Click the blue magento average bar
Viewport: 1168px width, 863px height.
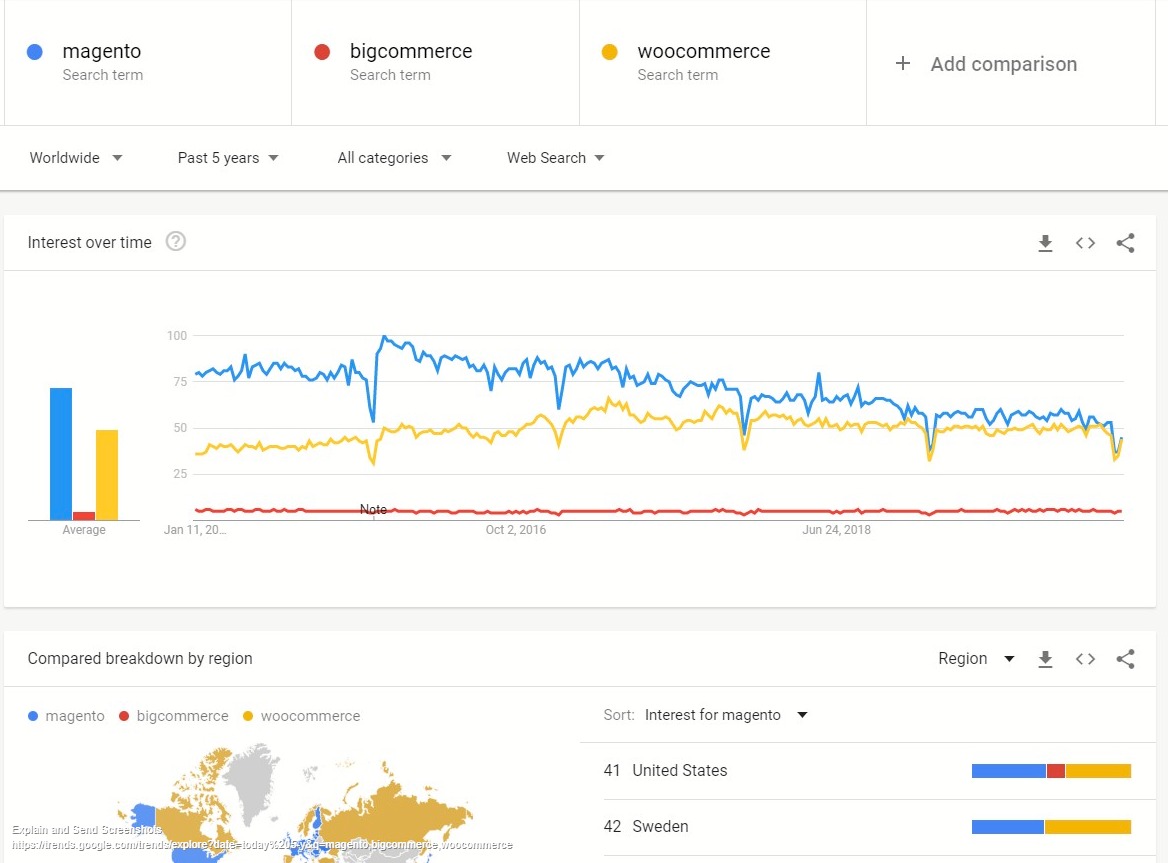[x=61, y=453]
